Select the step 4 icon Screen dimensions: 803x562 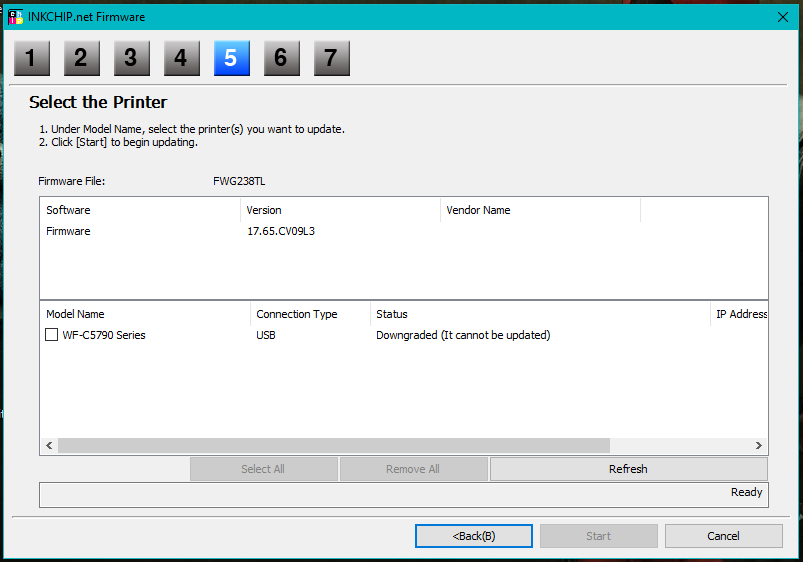point(181,59)
